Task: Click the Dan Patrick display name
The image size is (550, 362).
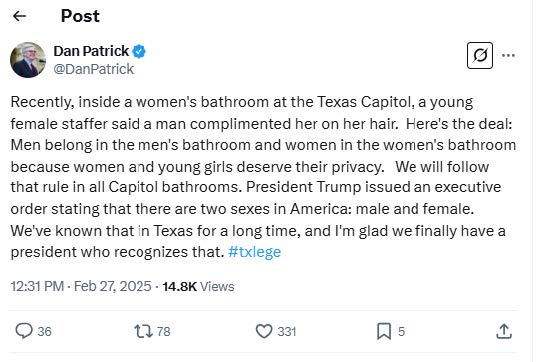Action: pyautogui.click(x=91, y=51)
